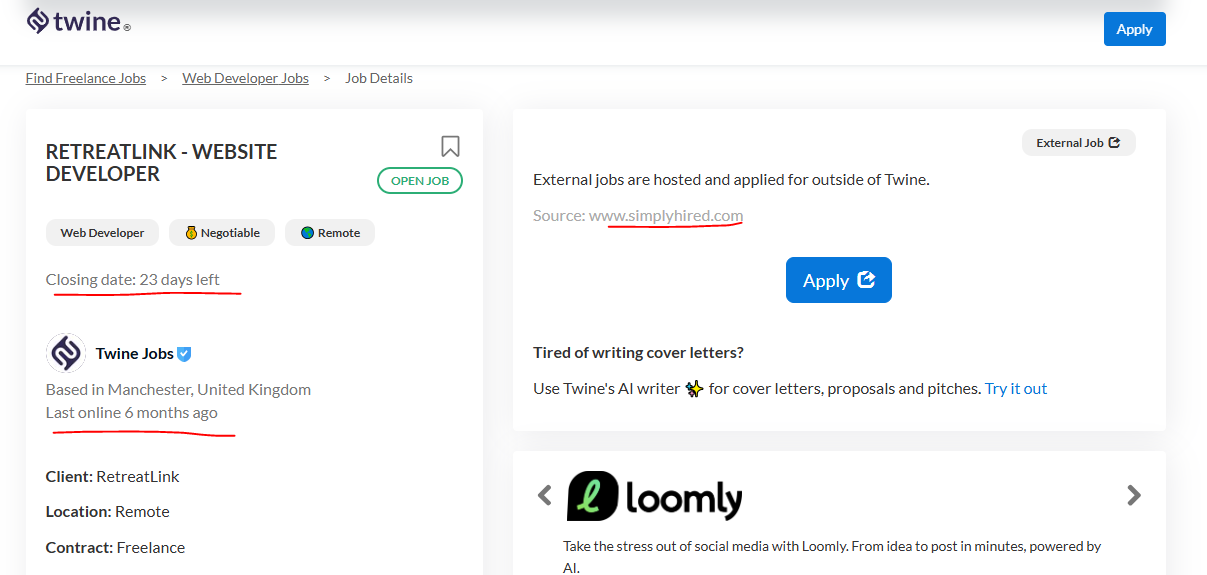The image size is (1207, 575).
Task: Click the top-right Apply button
Action: click(x=1134, y=29)
